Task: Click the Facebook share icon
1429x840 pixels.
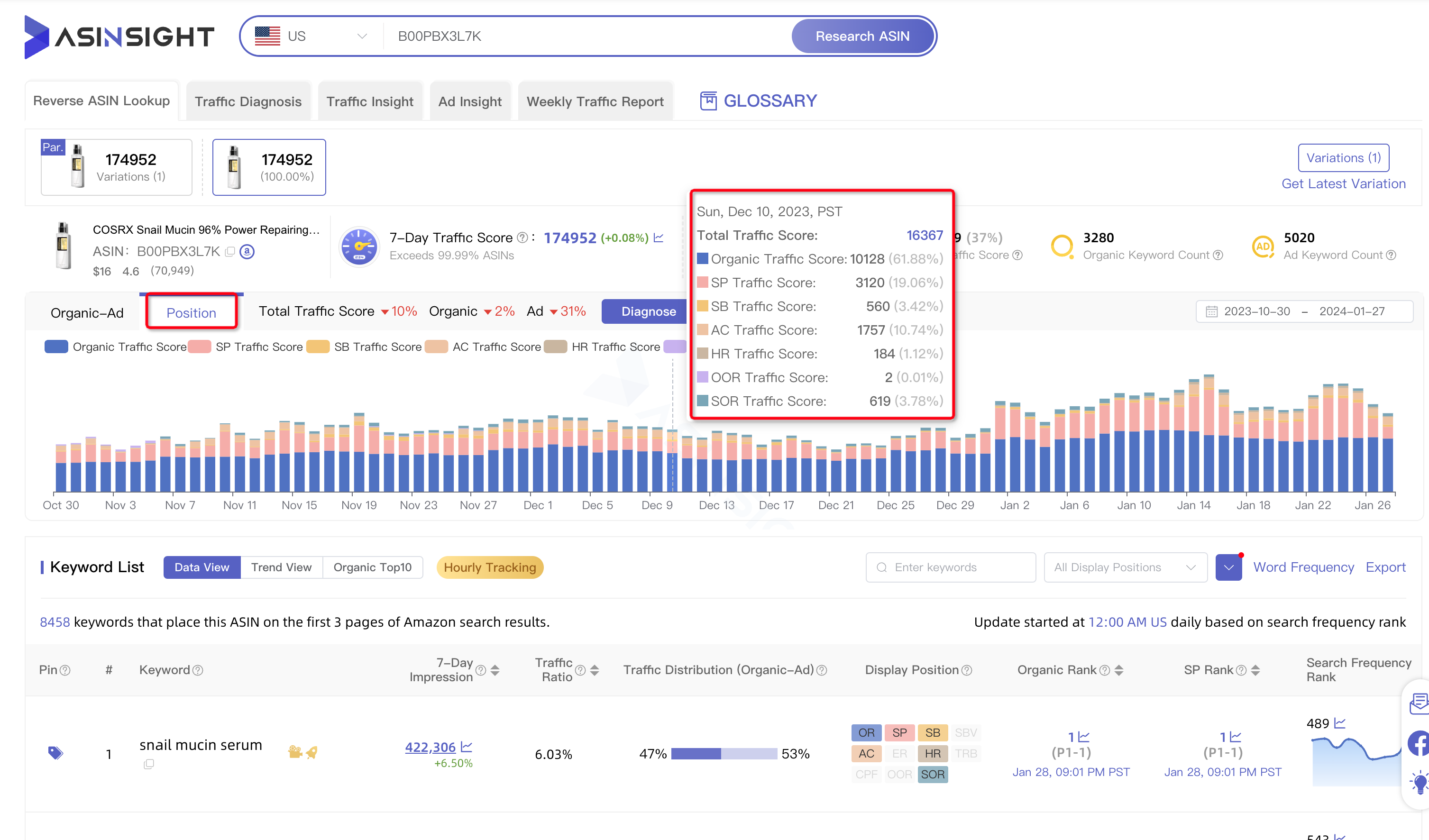Action: click(1420, 743)
